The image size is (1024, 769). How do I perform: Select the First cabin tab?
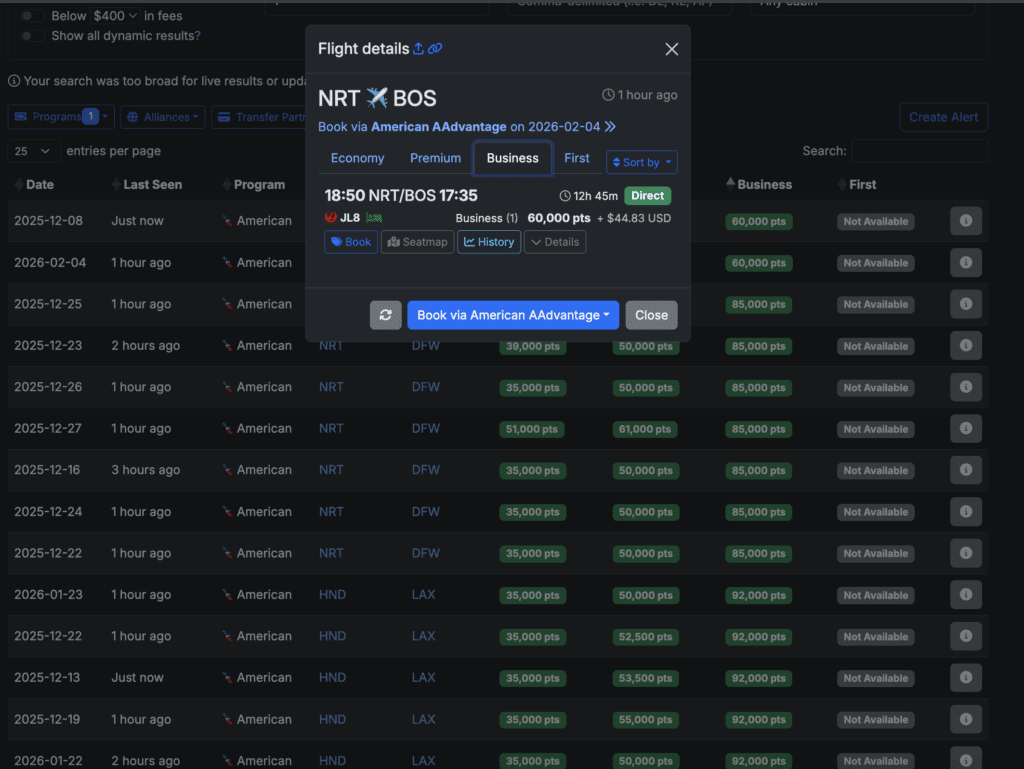click(577, 157)
